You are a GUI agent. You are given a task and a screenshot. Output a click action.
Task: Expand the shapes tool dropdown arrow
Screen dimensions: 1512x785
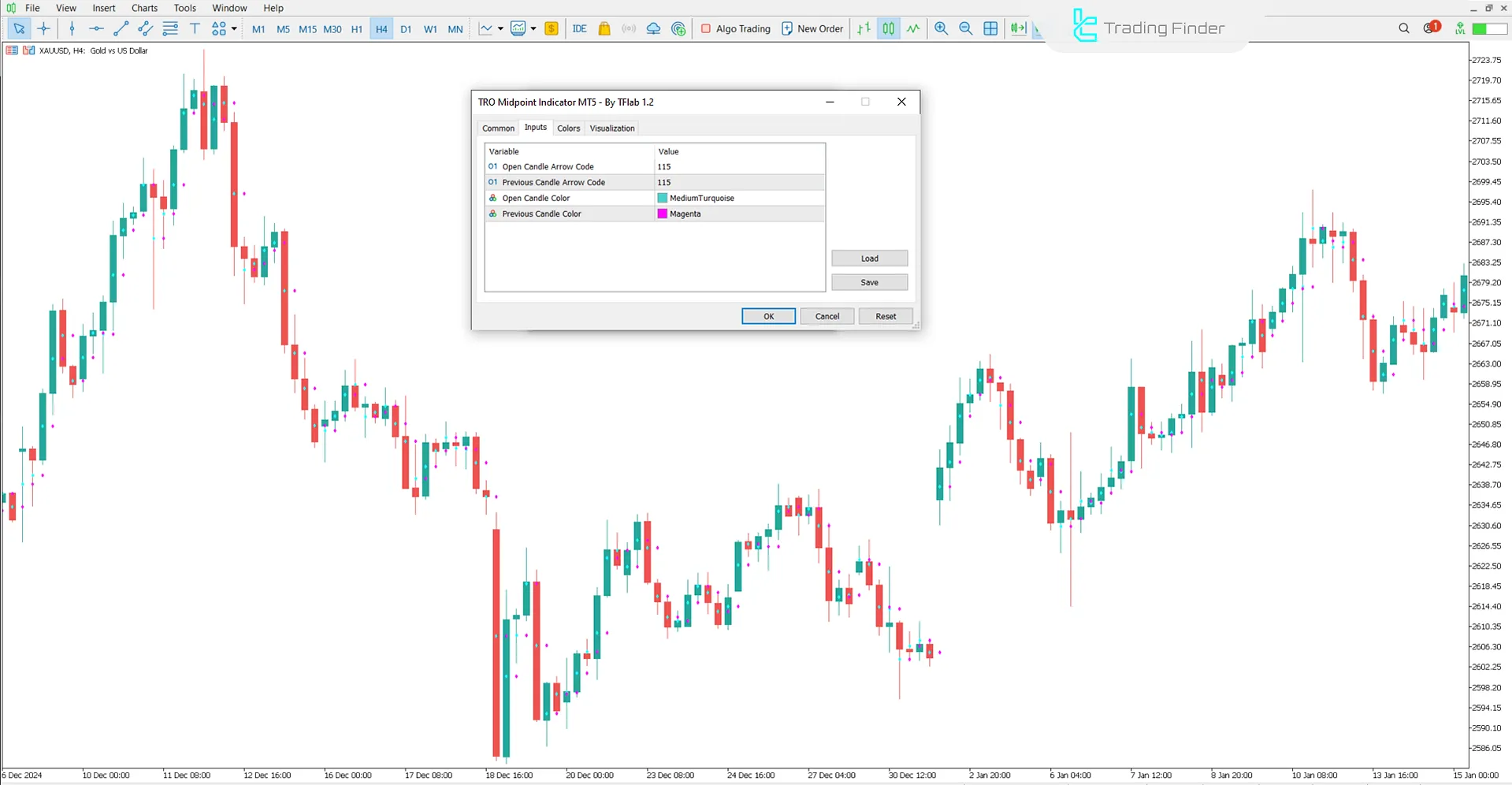235,28
